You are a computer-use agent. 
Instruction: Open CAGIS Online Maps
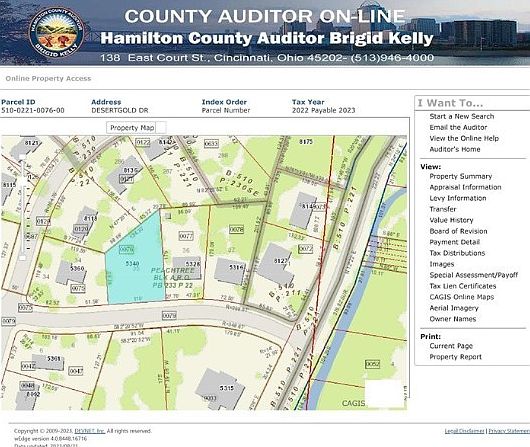[462, 297]
